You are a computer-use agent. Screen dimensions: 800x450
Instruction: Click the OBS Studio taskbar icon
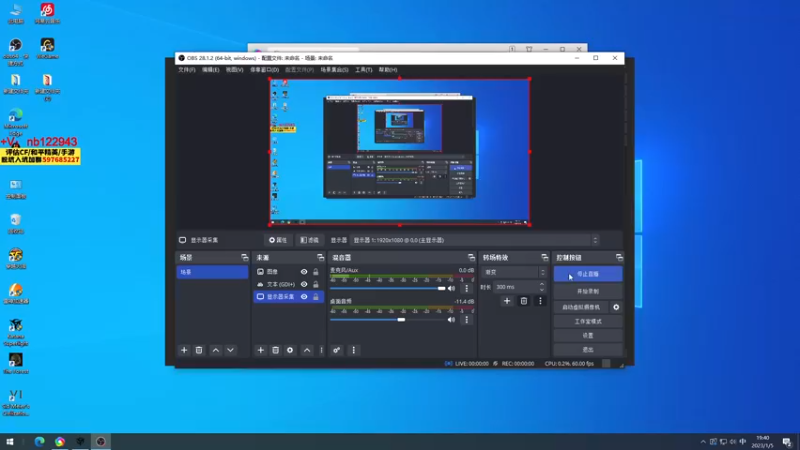click(x=101, y=441)
